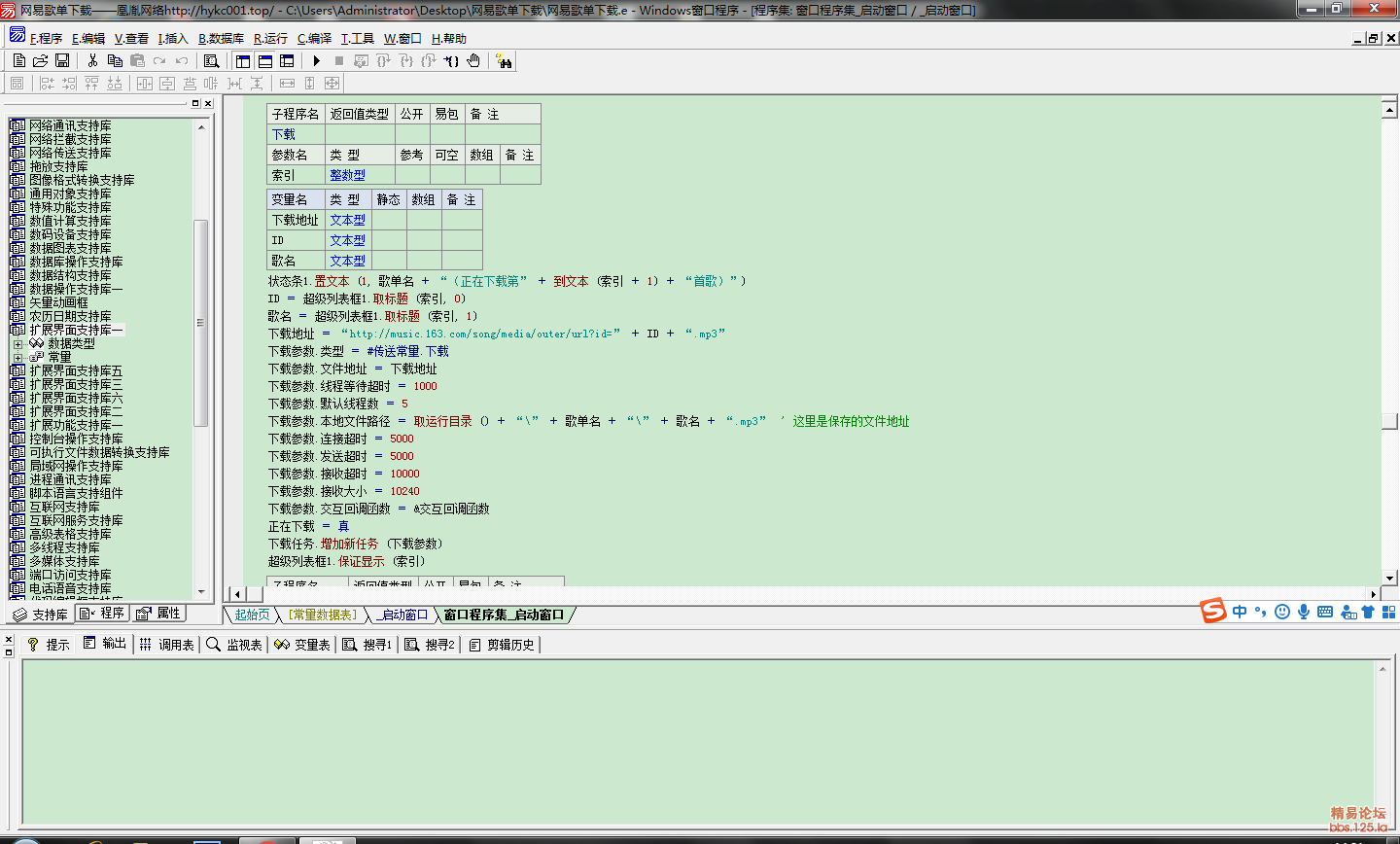Switch to the 起始页 tab

(x=252, y=615)
